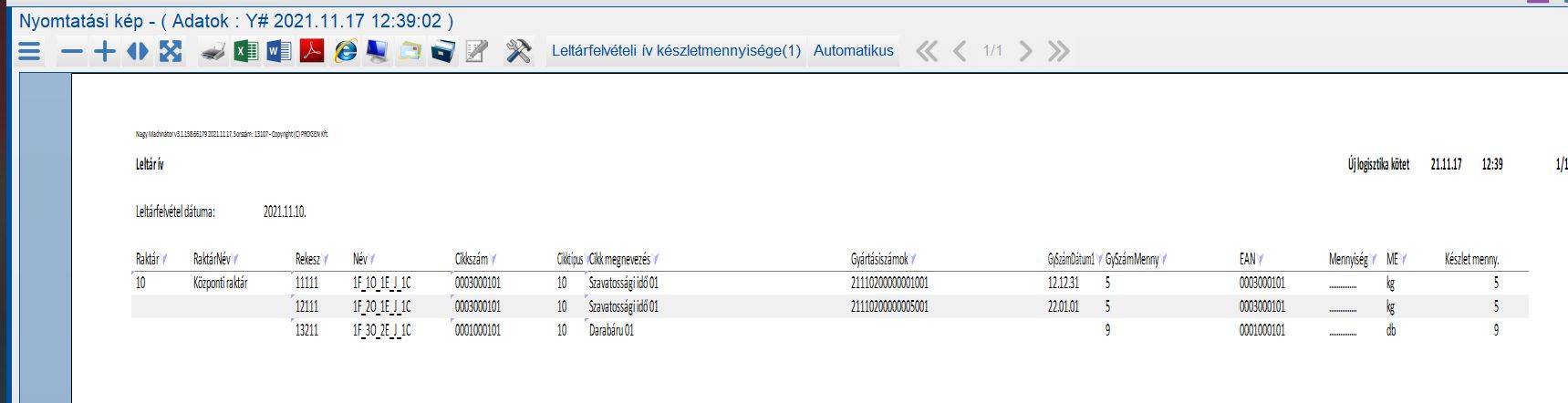Open the Gyártásiszámok column filter marker

(914, 259)
